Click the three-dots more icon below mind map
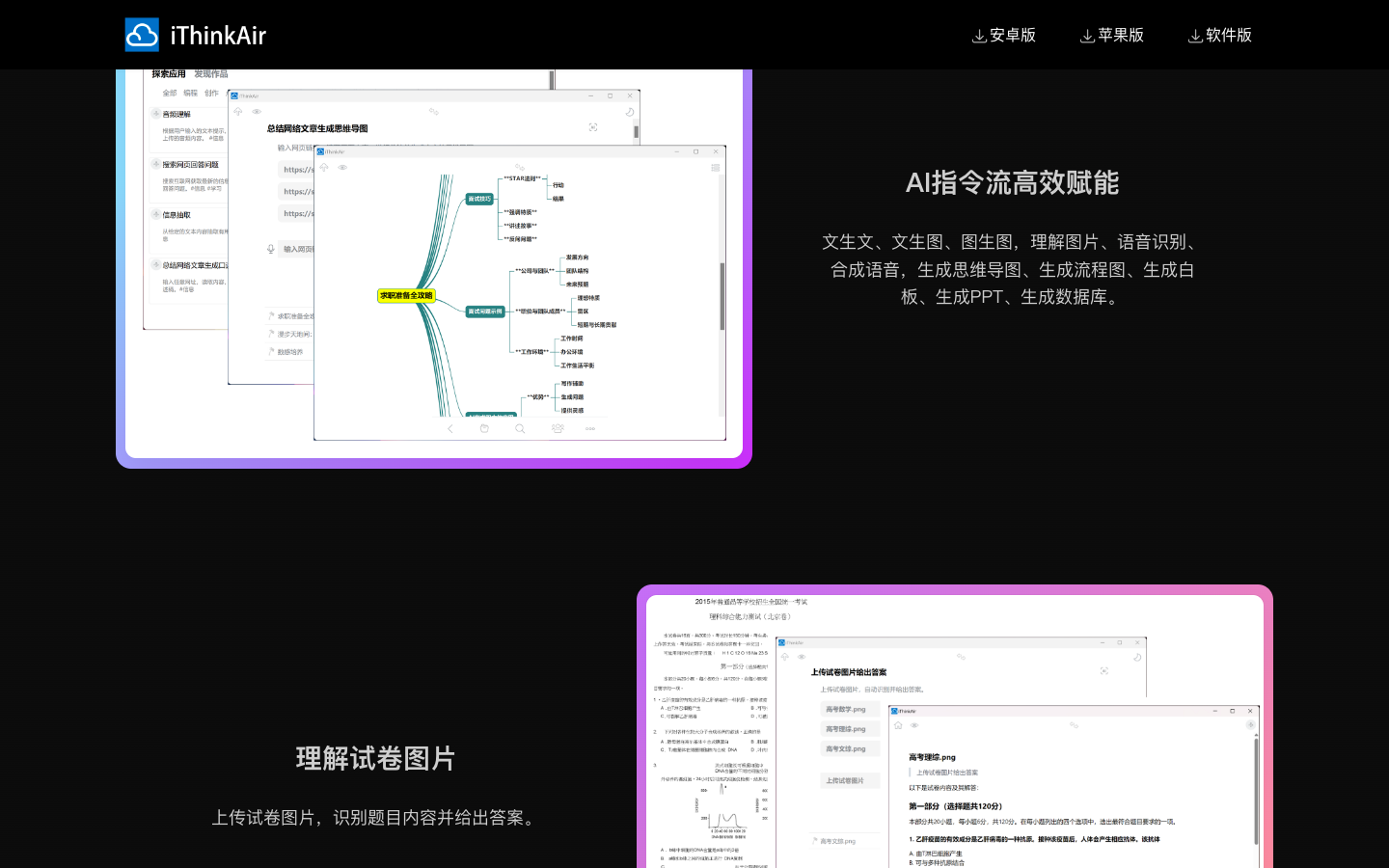 point(590,428)
